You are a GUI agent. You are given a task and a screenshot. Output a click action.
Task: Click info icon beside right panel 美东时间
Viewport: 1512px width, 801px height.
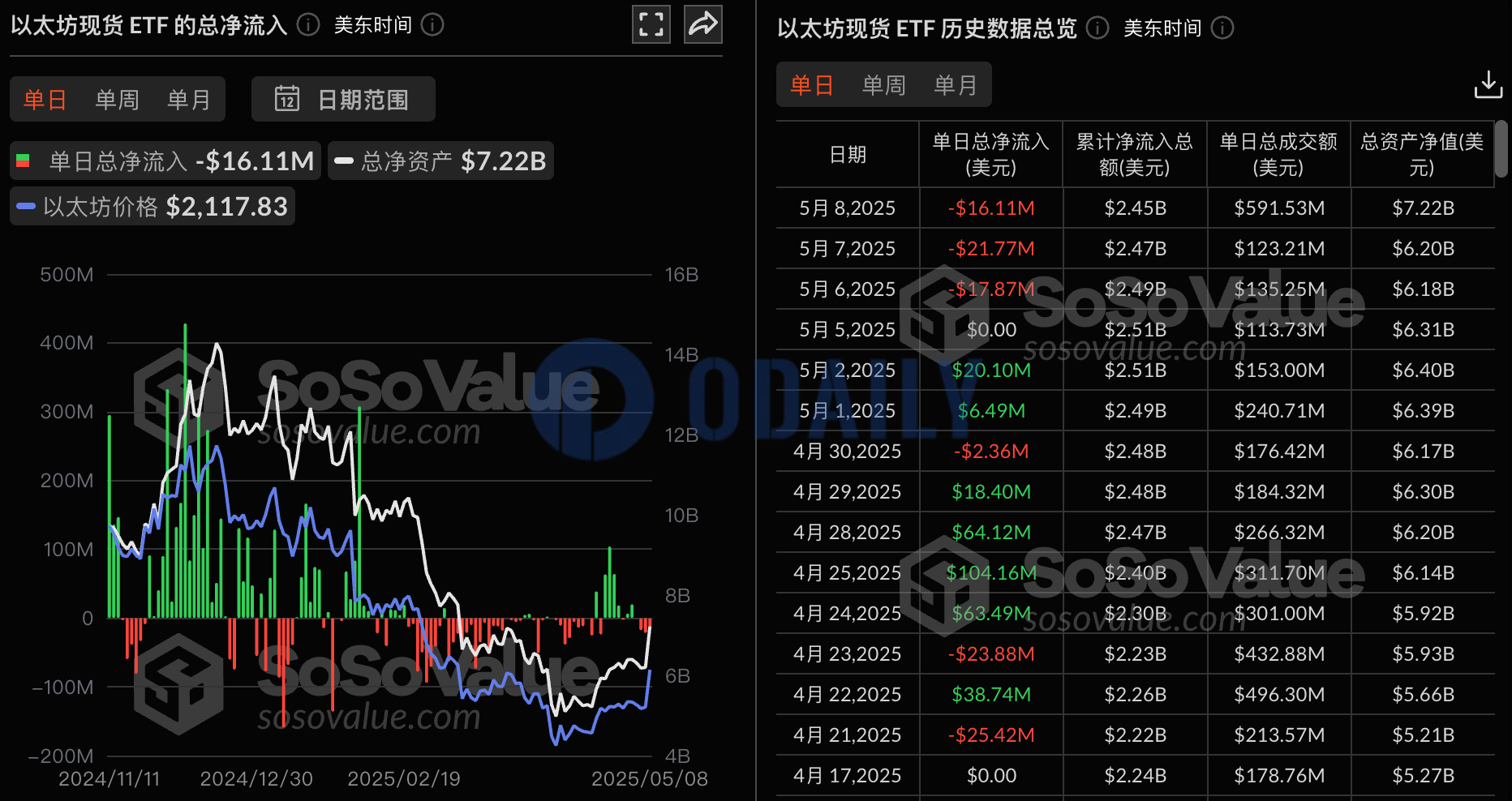tap(1222, 28)
